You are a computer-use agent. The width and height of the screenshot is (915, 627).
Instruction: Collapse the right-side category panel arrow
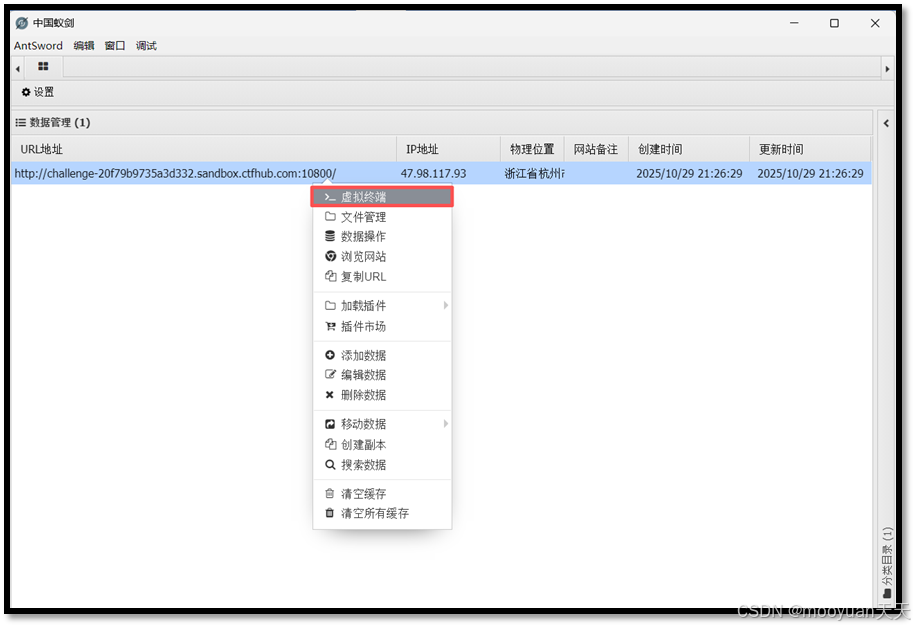coord(886,123)
